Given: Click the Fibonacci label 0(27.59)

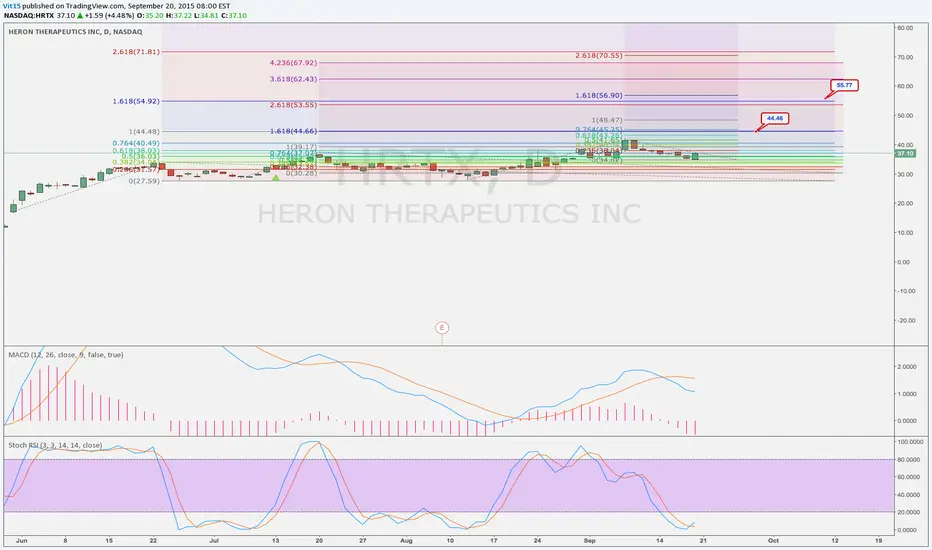Looking at the screenshot, I should point(144,181).
